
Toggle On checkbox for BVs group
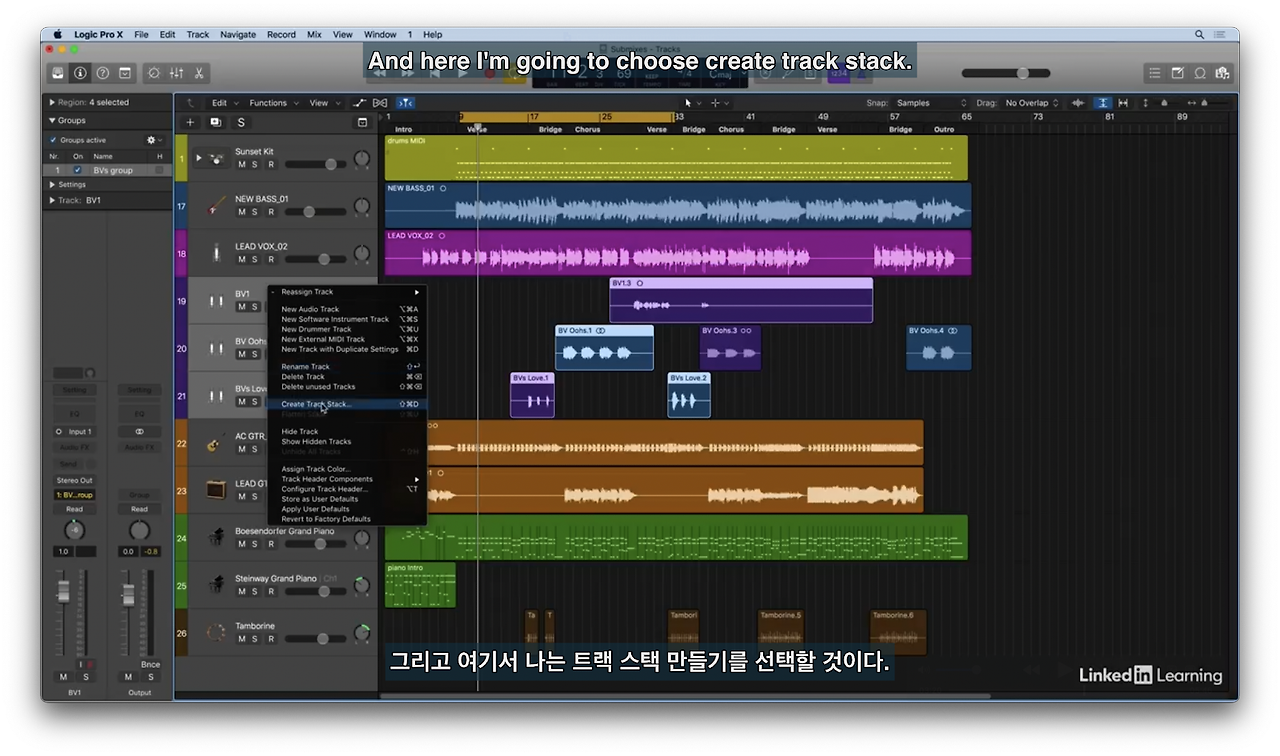(78, 170)
